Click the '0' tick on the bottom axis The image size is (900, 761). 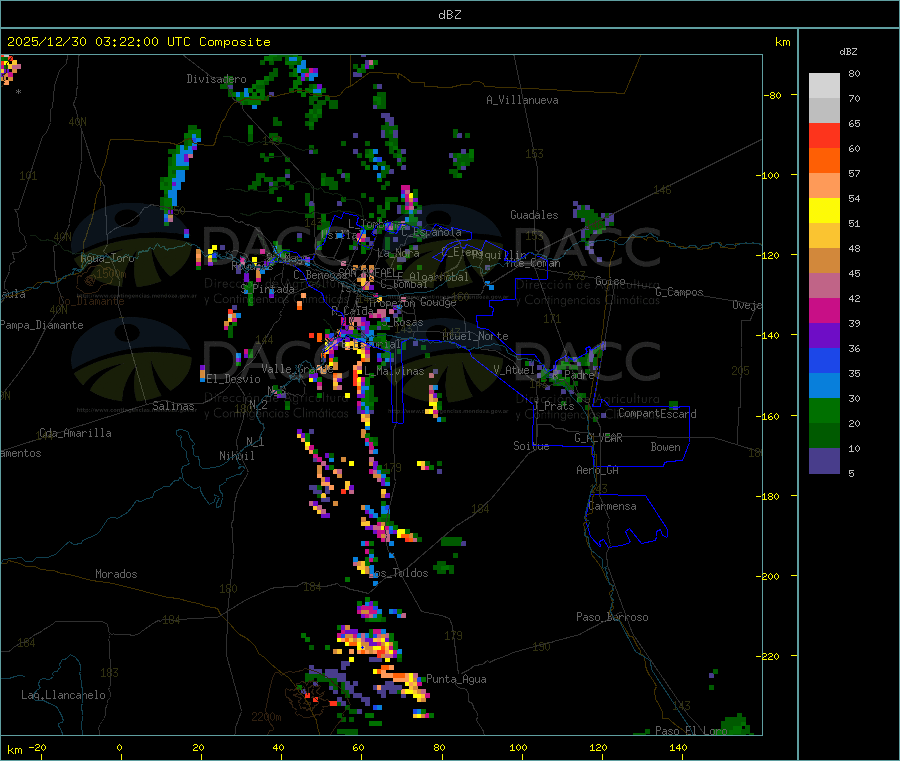tap(119, 747)
